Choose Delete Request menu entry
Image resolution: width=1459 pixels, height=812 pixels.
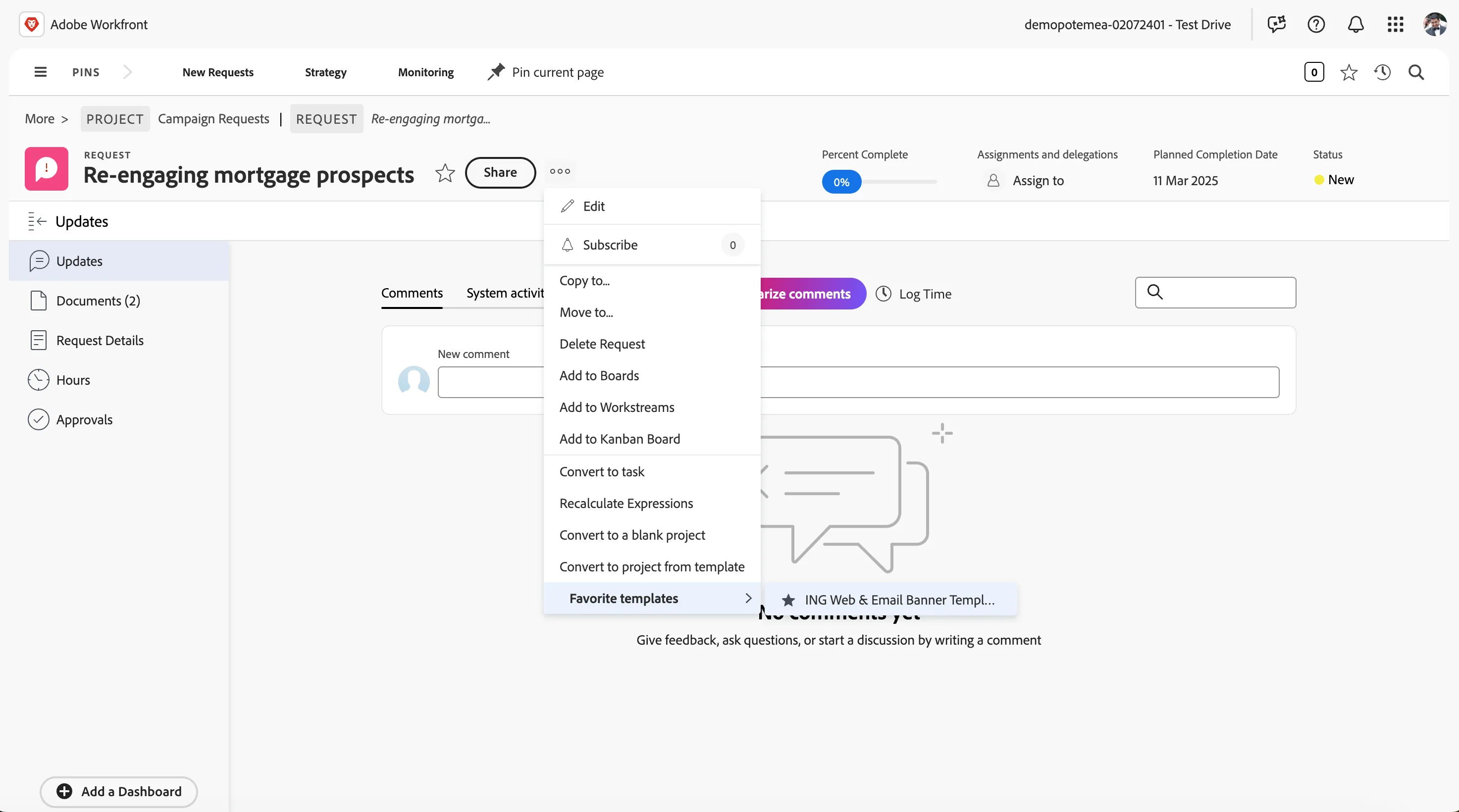pos(652,344)
